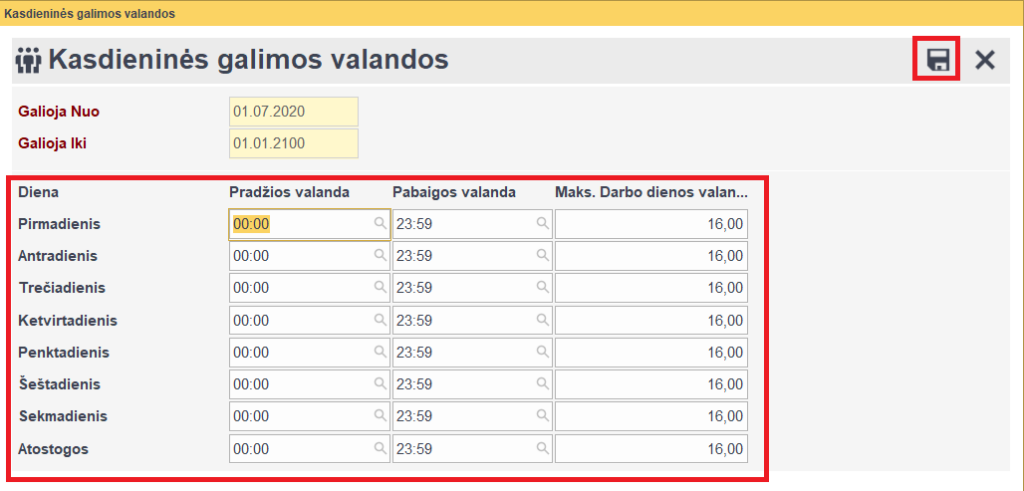Open lookup for Pirmadienis end hour
1024x491 pixels.
542,225
